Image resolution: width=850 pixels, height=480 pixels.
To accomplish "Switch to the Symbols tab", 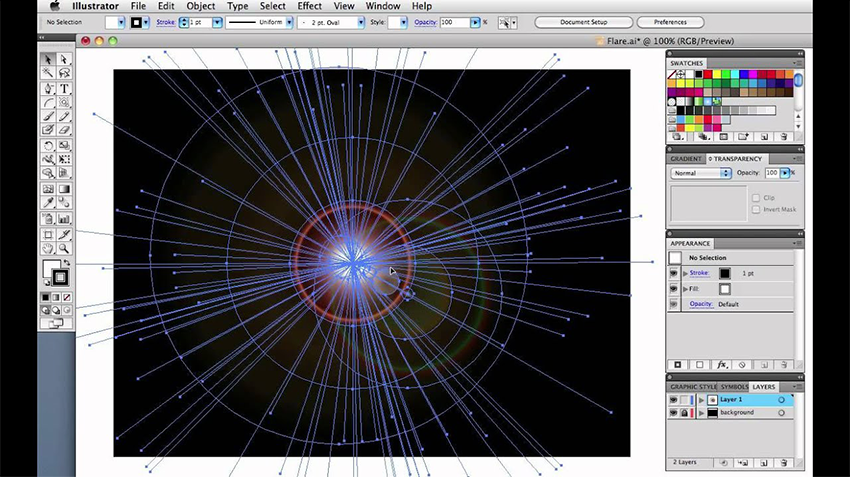I will (734, 386).
